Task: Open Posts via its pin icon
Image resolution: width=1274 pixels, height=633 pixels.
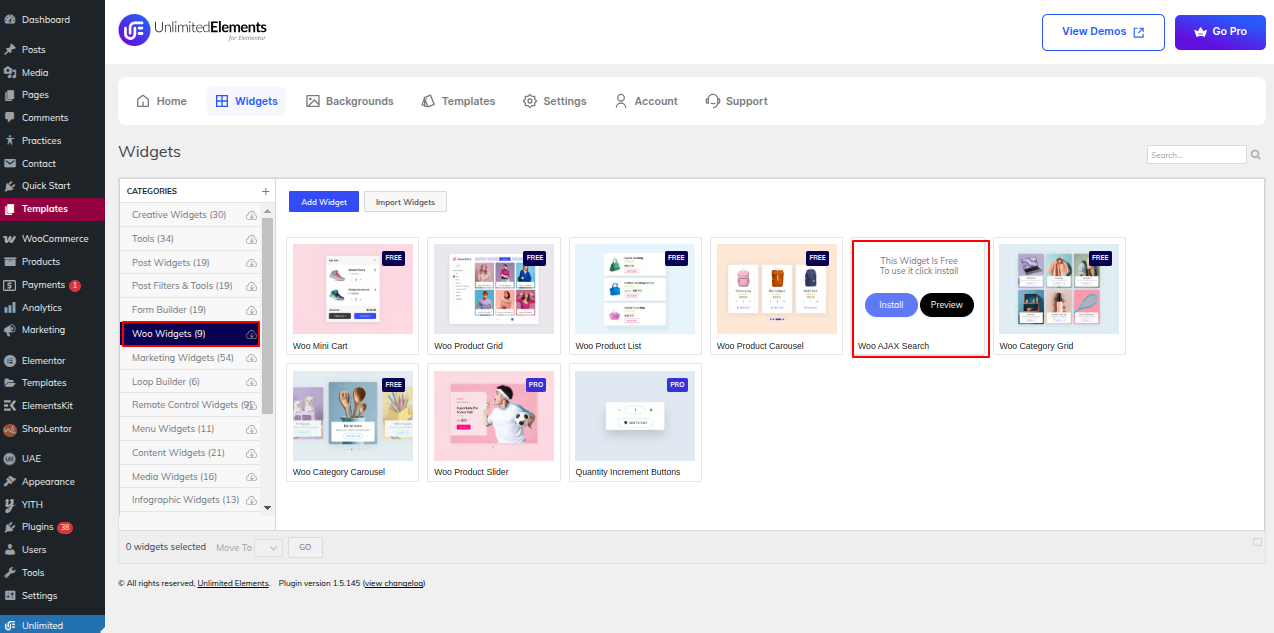Action: pyautogui.click(x=10, y=50)
